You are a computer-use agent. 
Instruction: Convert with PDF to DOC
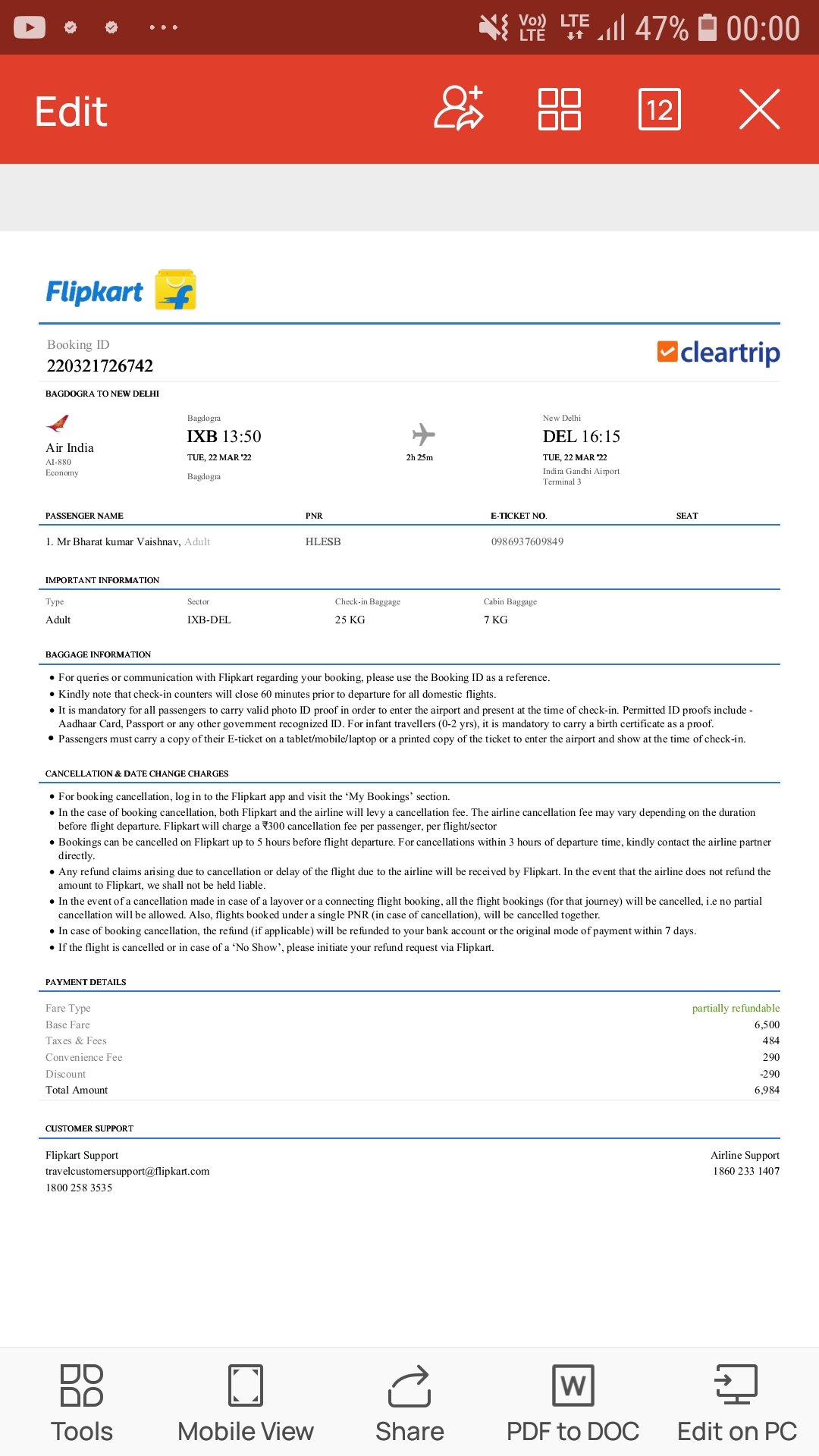coord(573,1403)
